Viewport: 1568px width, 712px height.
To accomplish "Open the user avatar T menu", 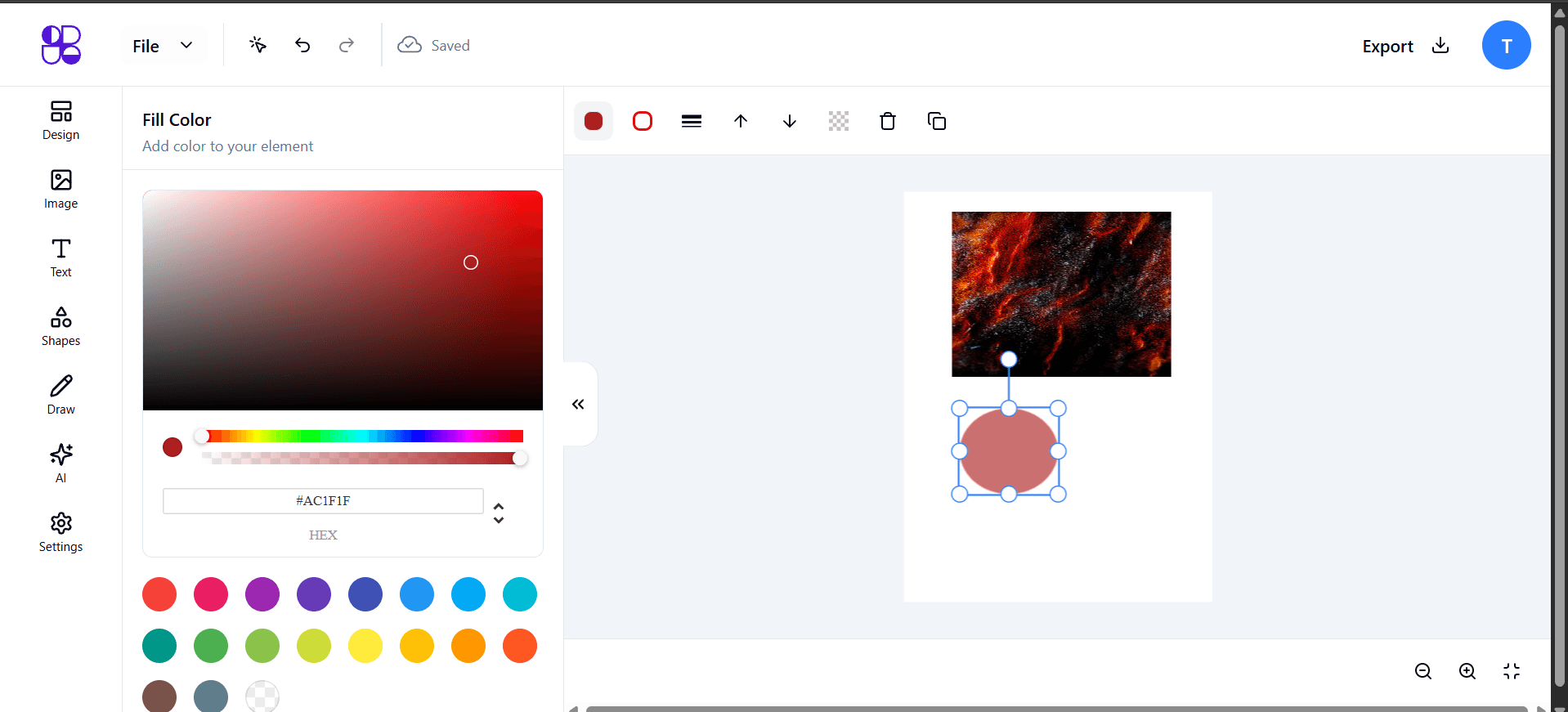I will [x=1506, y=45].
